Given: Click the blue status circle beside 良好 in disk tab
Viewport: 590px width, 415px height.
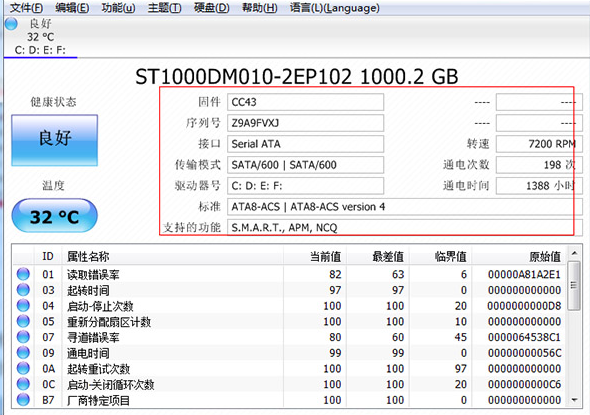Looking at the screenshot, I should (11, 24).
